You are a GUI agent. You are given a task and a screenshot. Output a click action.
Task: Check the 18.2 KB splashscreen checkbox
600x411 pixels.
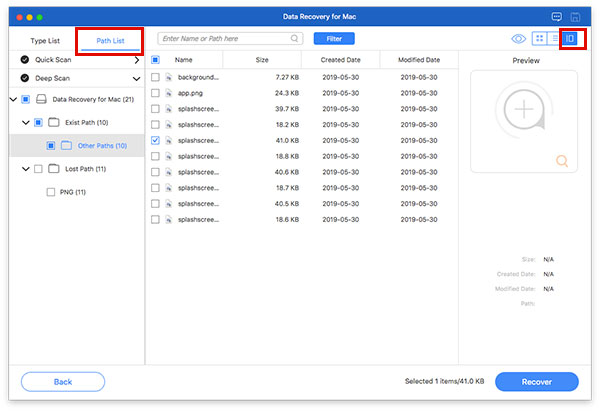pyautogui.click(x=155, y=125)
